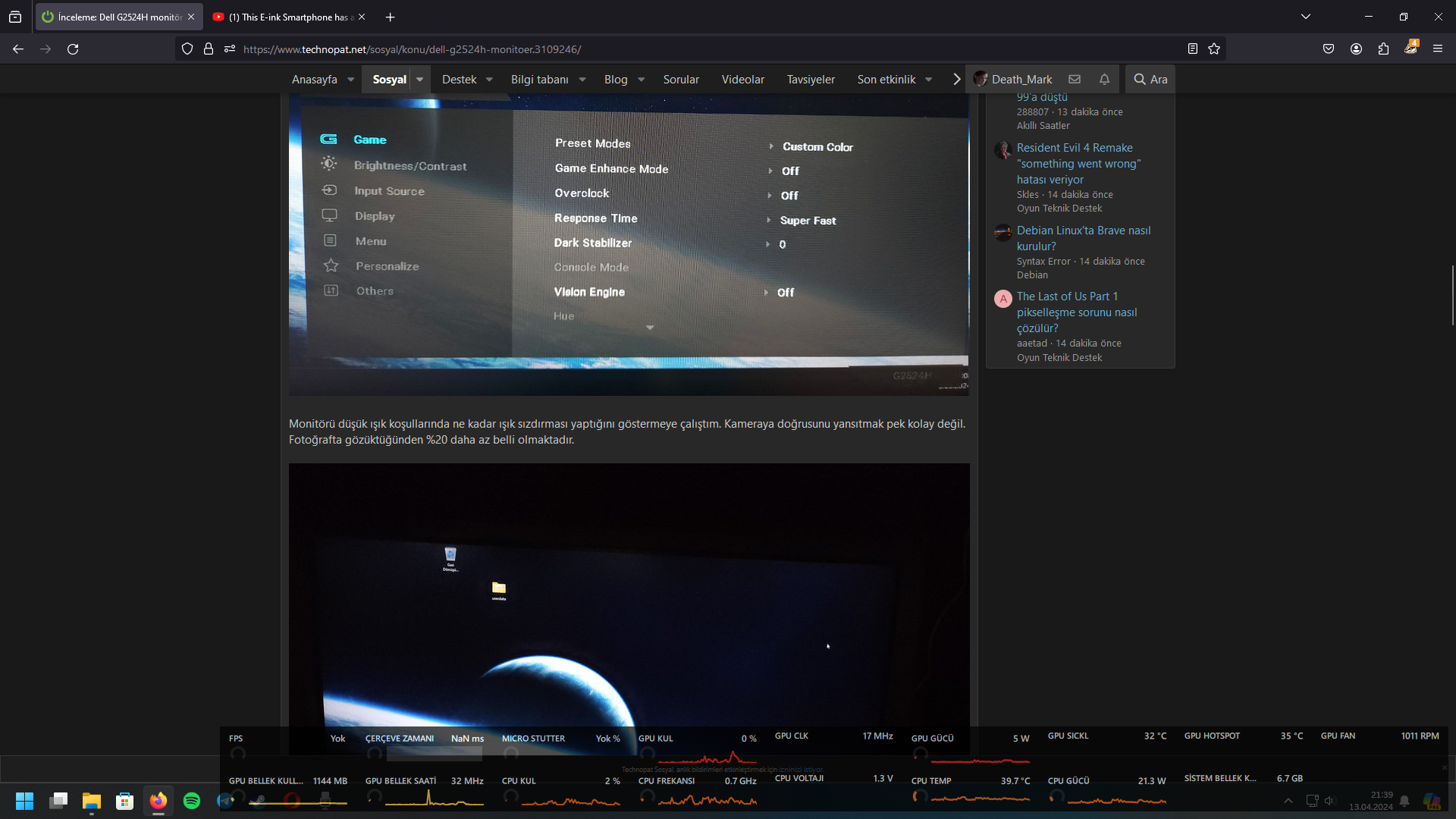Bookmark this page with star icon
The width and height of the screenshot is (1456, 819).
pyautogui.click(x=1214, y=49)
